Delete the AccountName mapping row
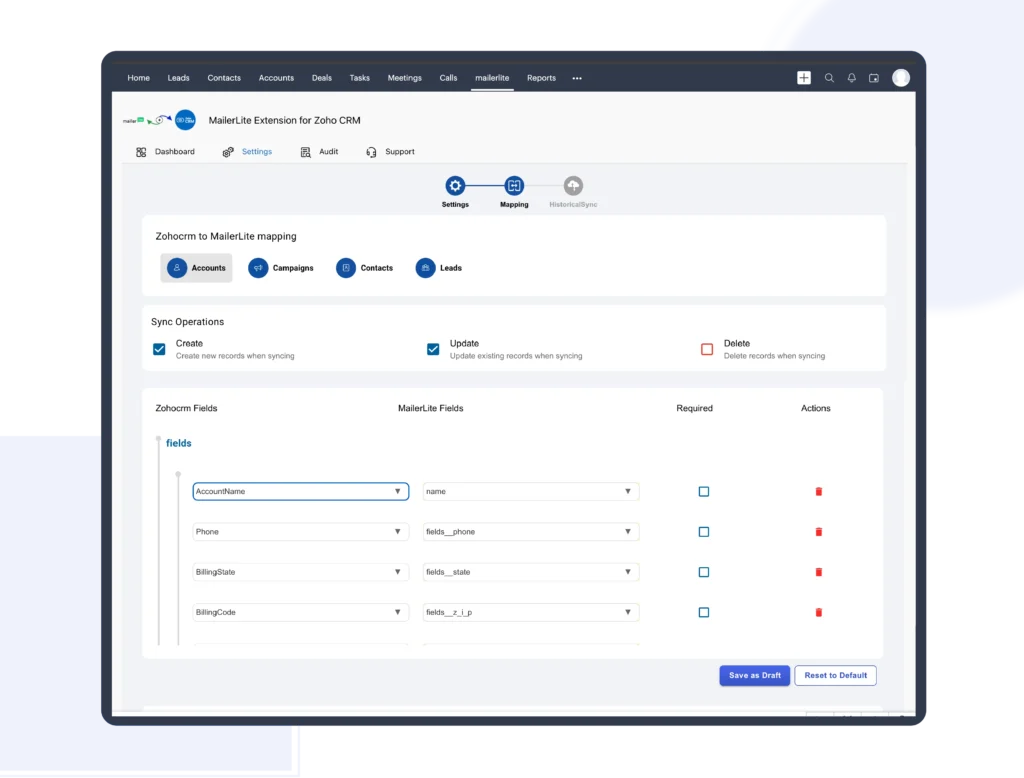The width and height of the screenshot is (1024, 778). (x=819, y=492)
